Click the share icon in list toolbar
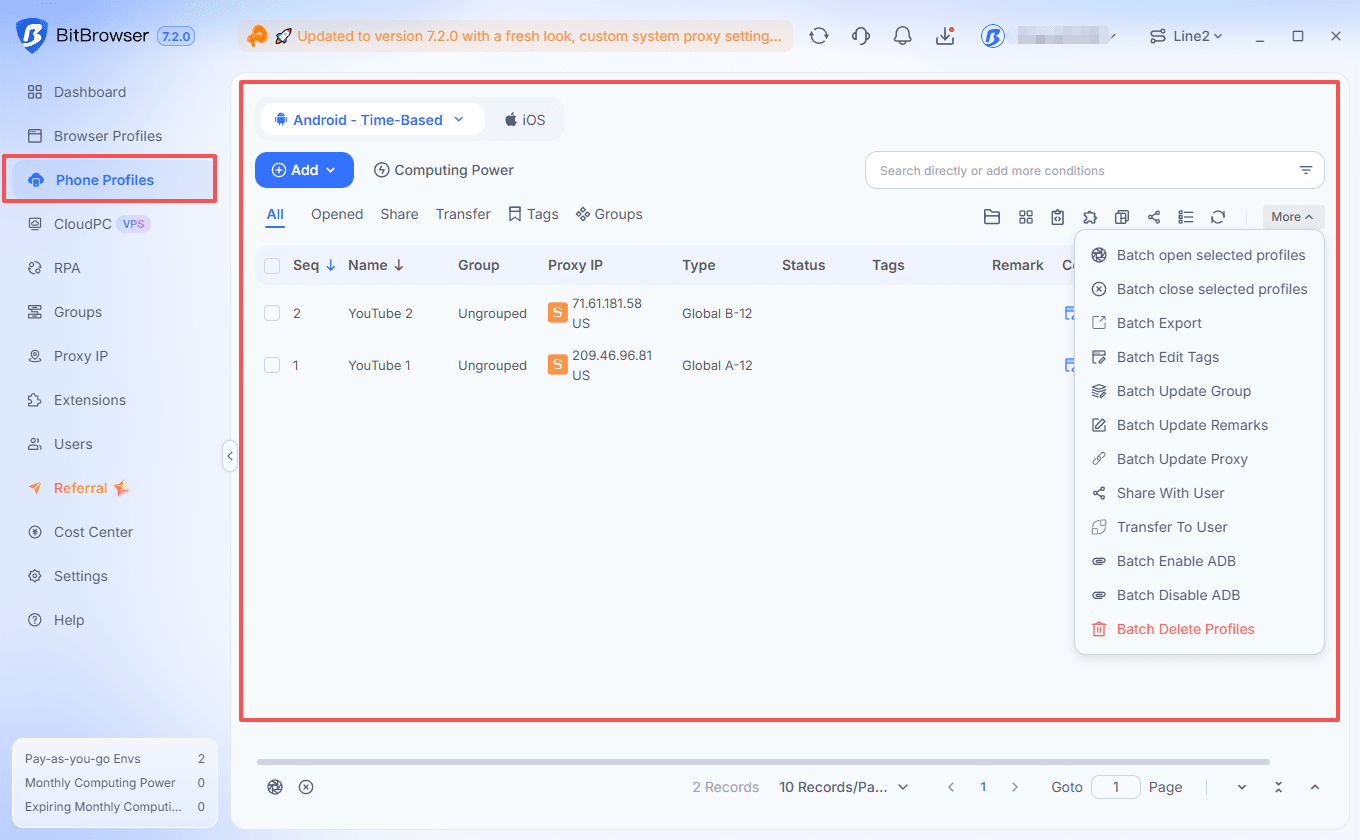 tap(1154, 217)
